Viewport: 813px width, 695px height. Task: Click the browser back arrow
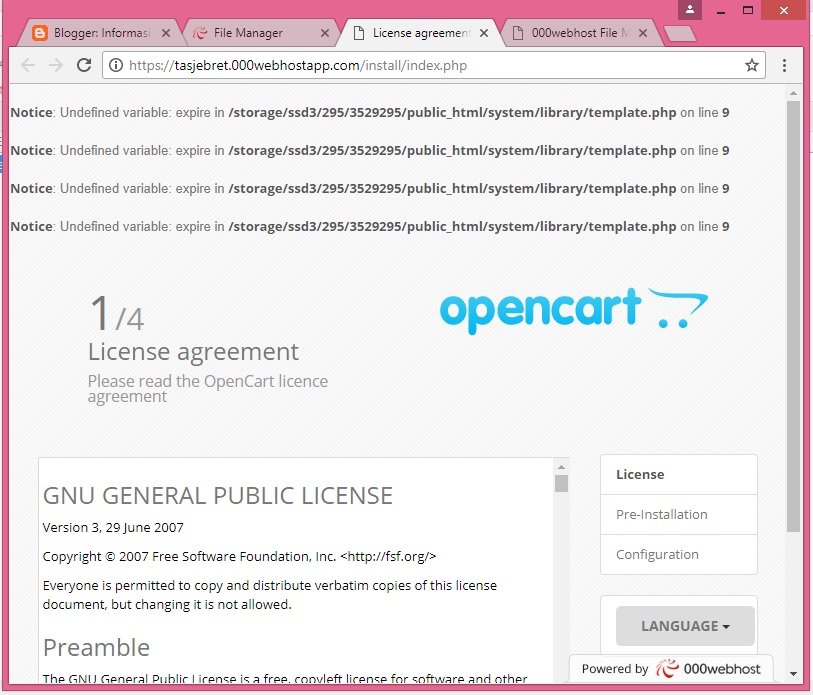point(28,65)
